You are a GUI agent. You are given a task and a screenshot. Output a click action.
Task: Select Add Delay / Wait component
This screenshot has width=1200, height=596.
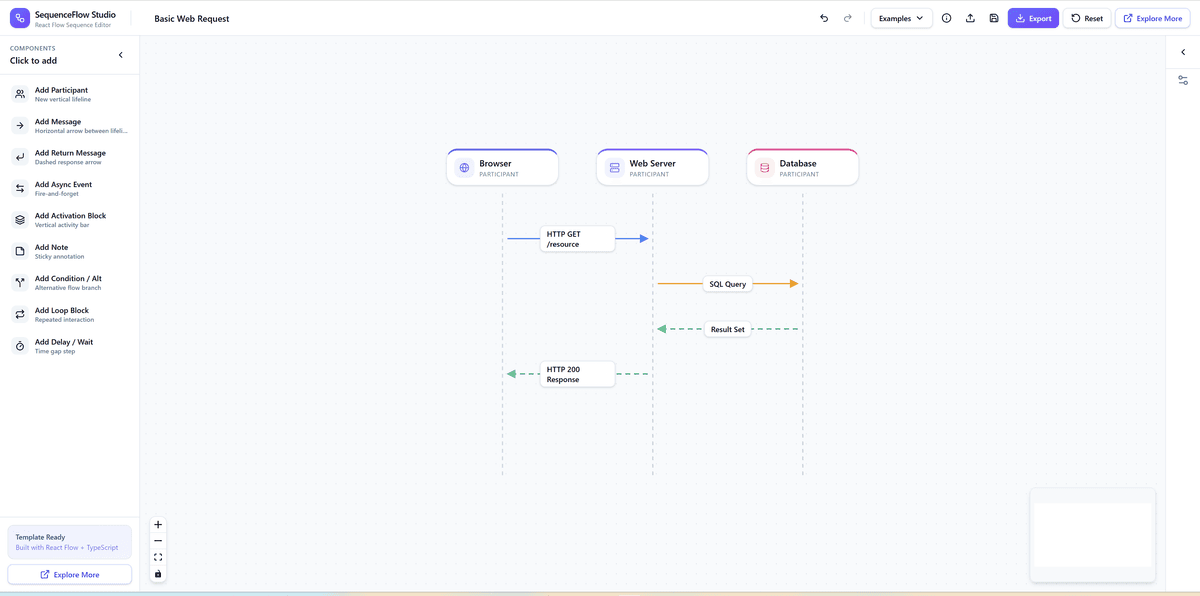coord(70,346)
